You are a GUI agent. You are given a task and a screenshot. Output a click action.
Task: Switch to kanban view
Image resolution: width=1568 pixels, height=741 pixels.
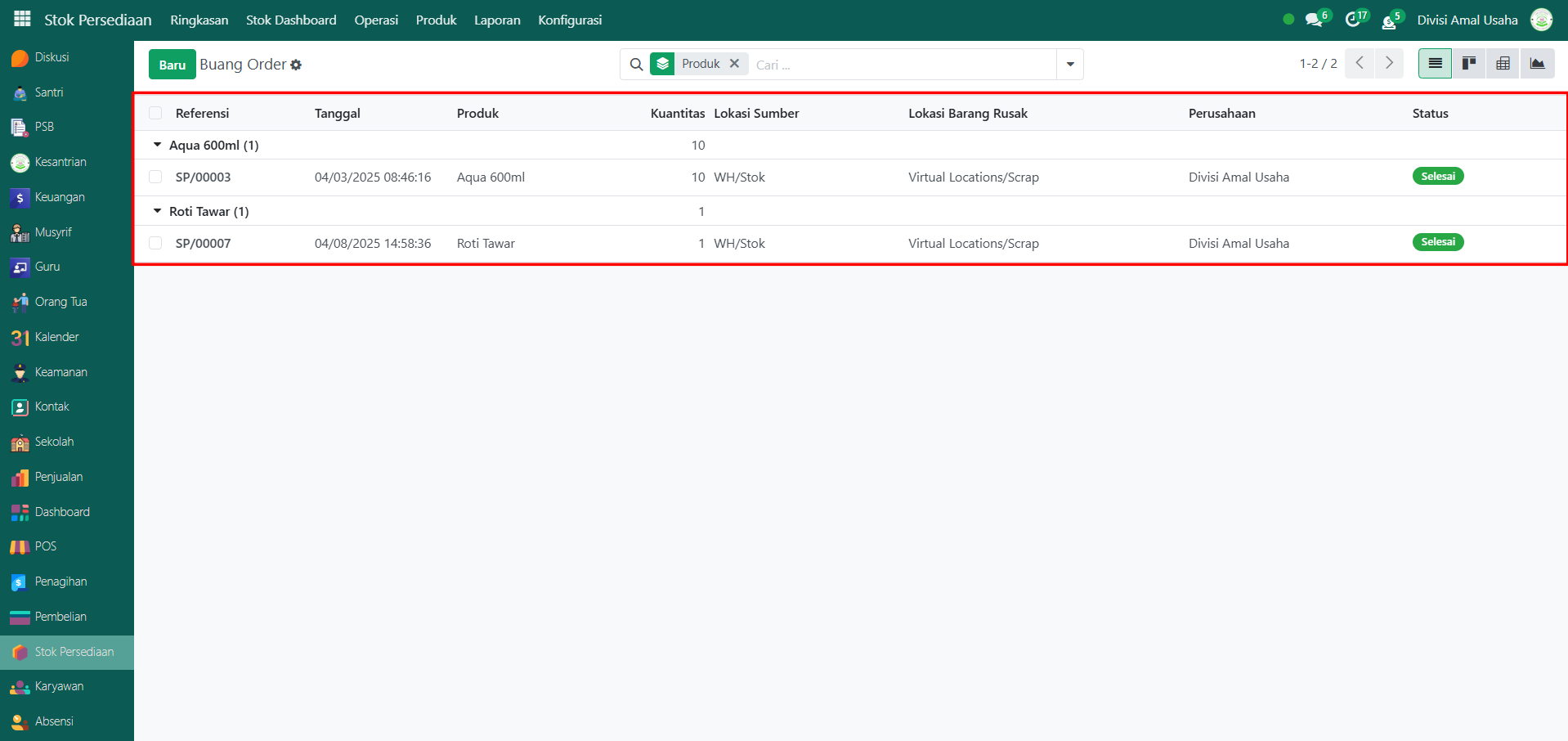tap(1469, 64)
